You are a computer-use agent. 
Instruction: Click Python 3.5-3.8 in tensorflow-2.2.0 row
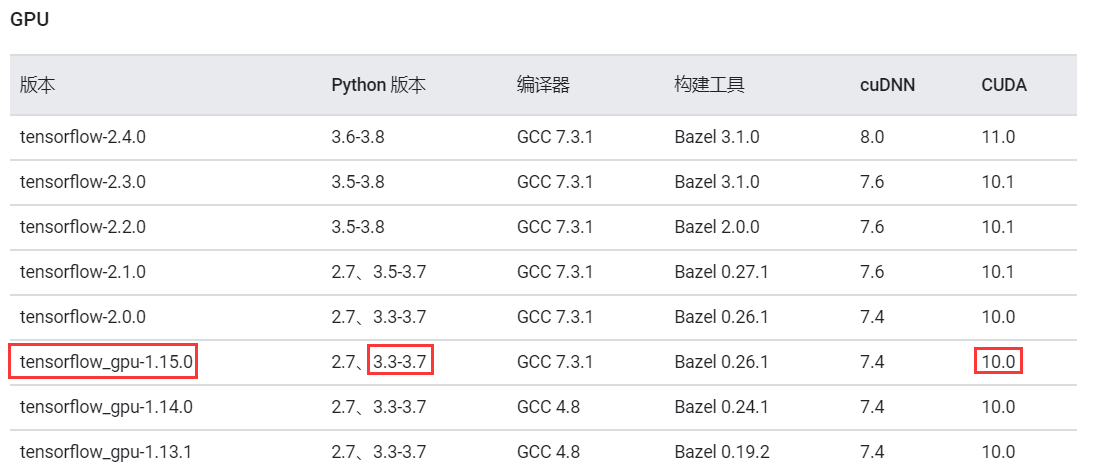point(358,227)
